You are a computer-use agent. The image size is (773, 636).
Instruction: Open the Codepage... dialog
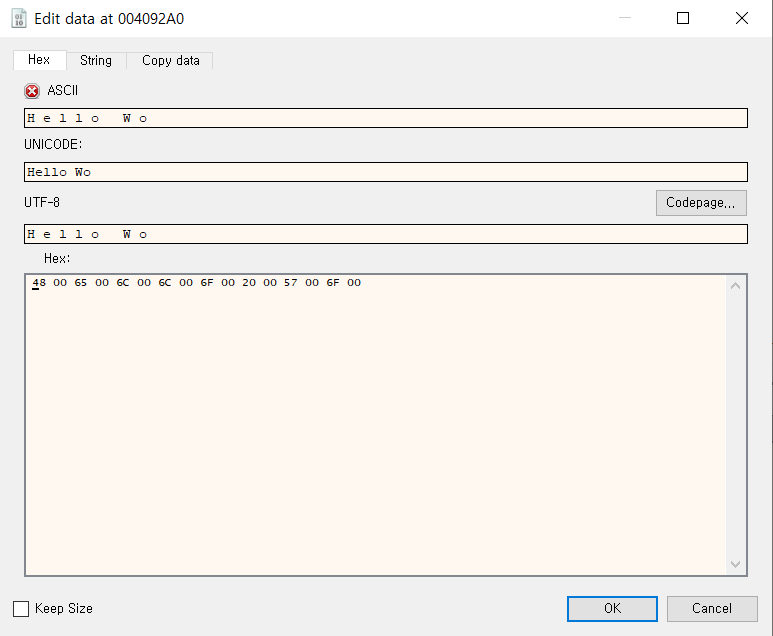coord(701,203)
